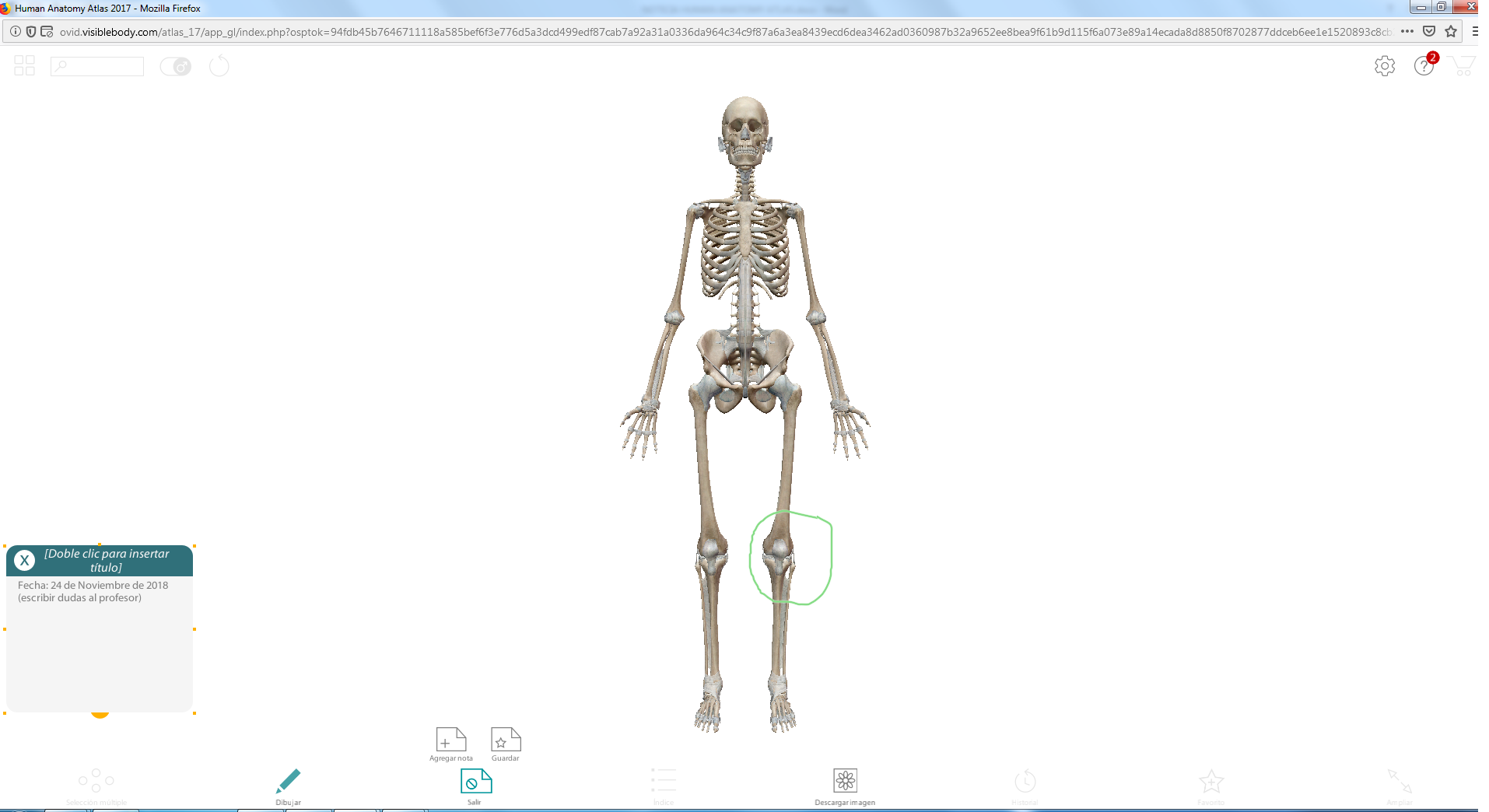Open the shopping cart icon
The width and height of the screenshot is (1489, 812).
[x=1463, y=66]
